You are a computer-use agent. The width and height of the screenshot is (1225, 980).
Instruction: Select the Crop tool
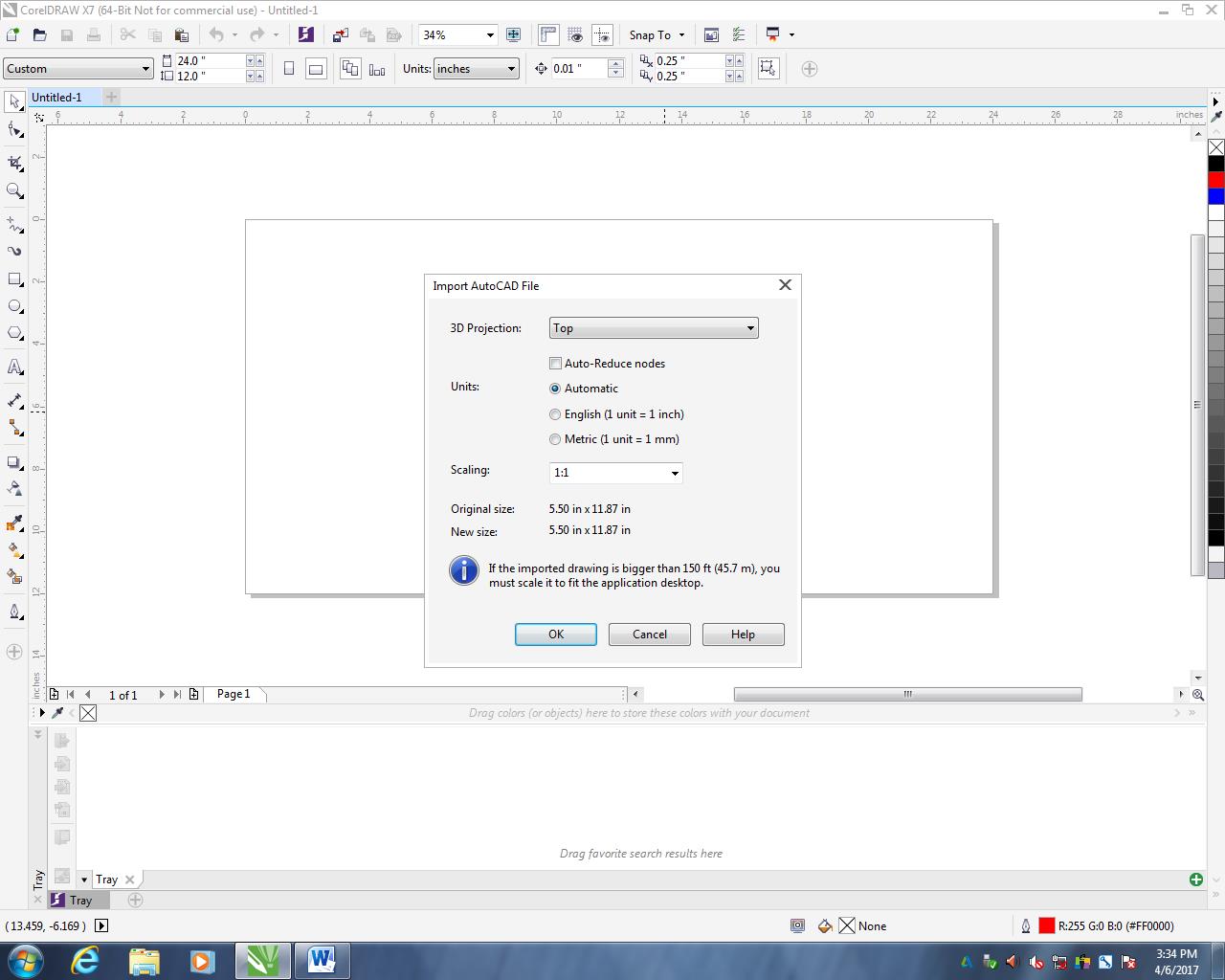tap(14, 164)
